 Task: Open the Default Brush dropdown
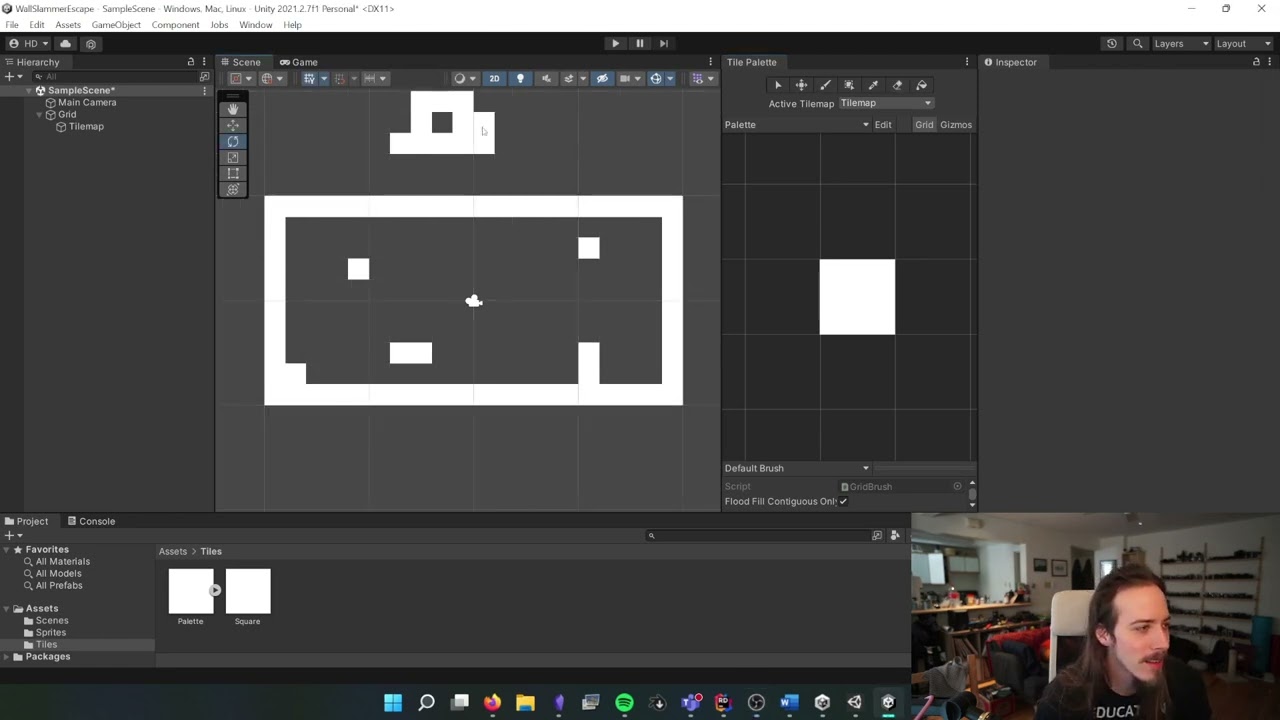pos(797,468)
